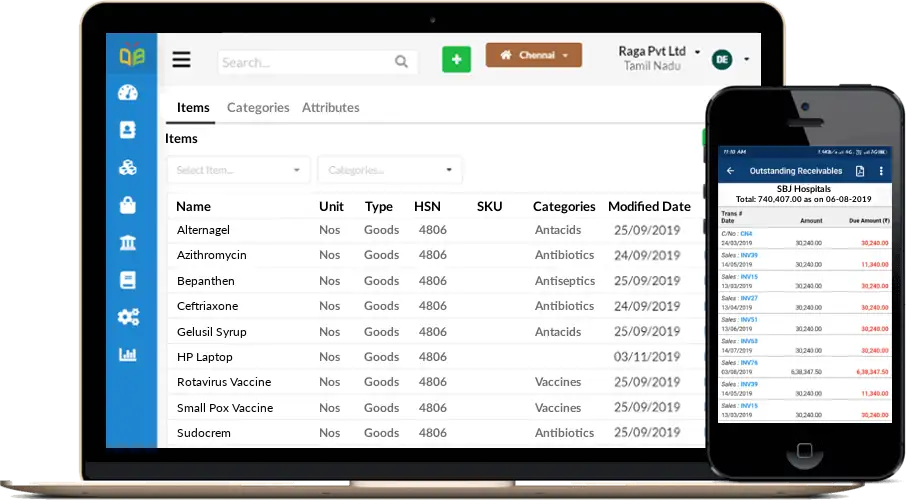Open the ledger book icon
This screenshot has height=500, width=910.
pos(128,280)
